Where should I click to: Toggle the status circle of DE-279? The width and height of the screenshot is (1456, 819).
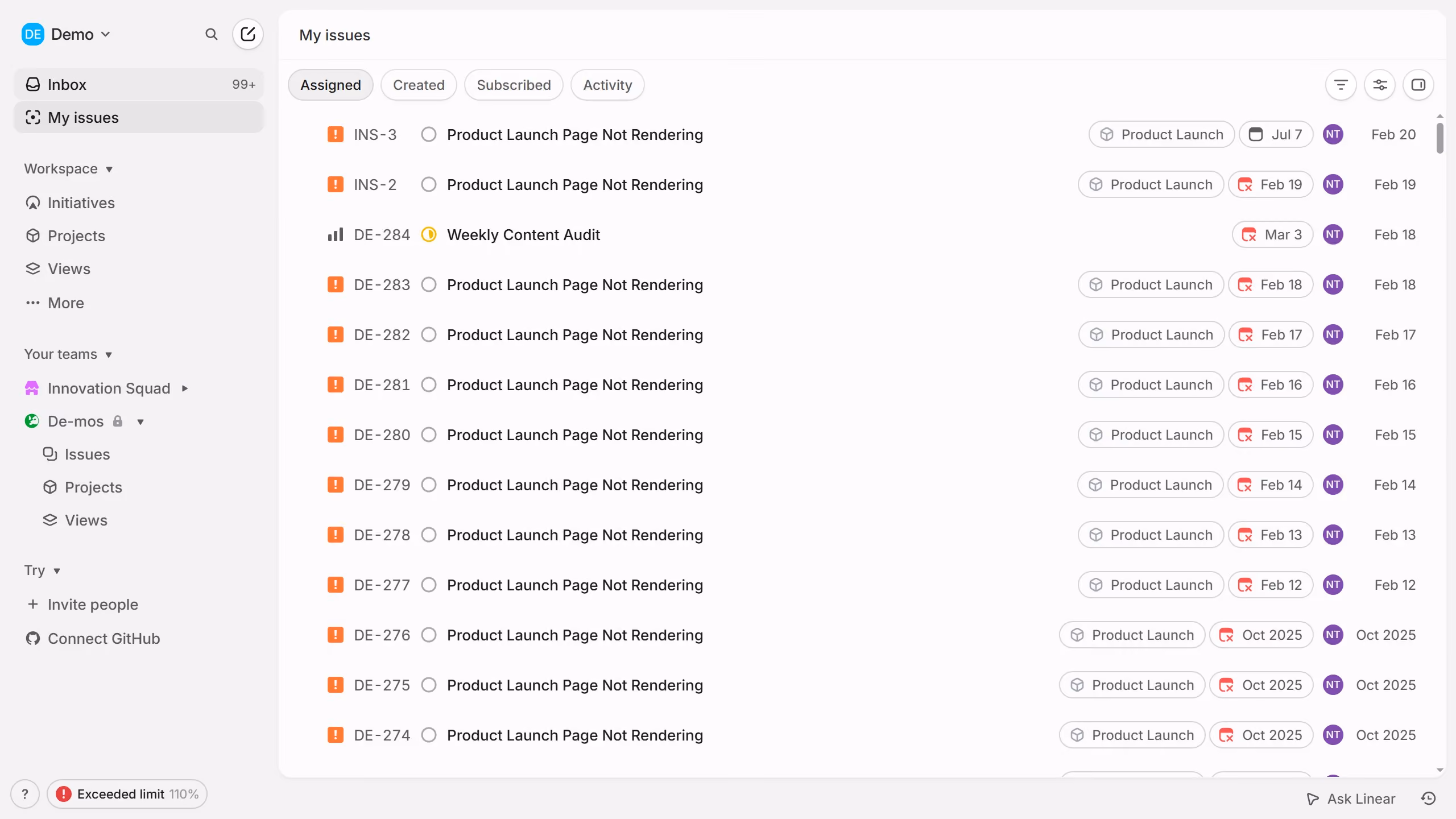click(x=429, y=485)
